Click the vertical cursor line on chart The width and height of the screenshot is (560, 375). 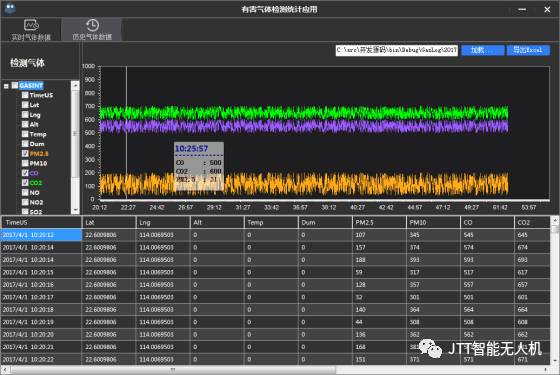(126, 133)
